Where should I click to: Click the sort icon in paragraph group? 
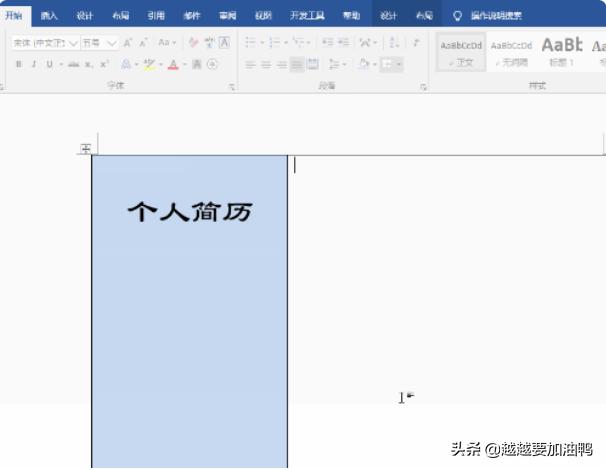(391, 43)
